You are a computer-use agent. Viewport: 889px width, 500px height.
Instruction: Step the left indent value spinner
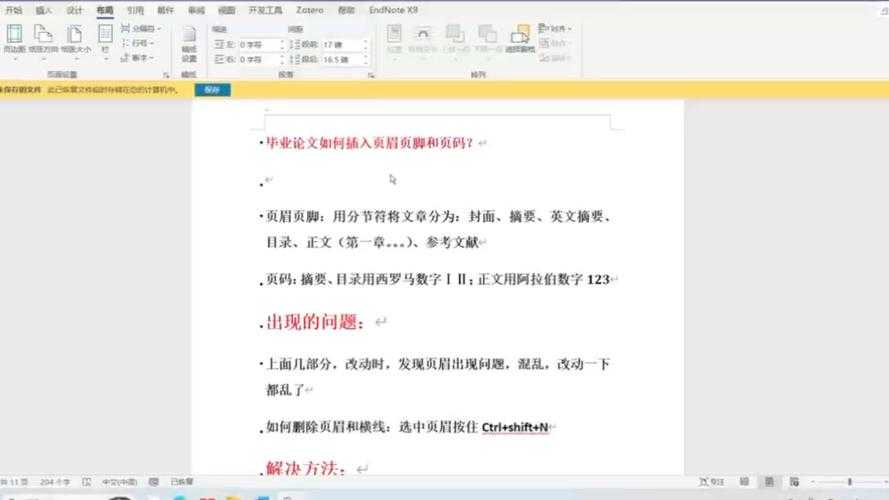(x=281, y=44)
